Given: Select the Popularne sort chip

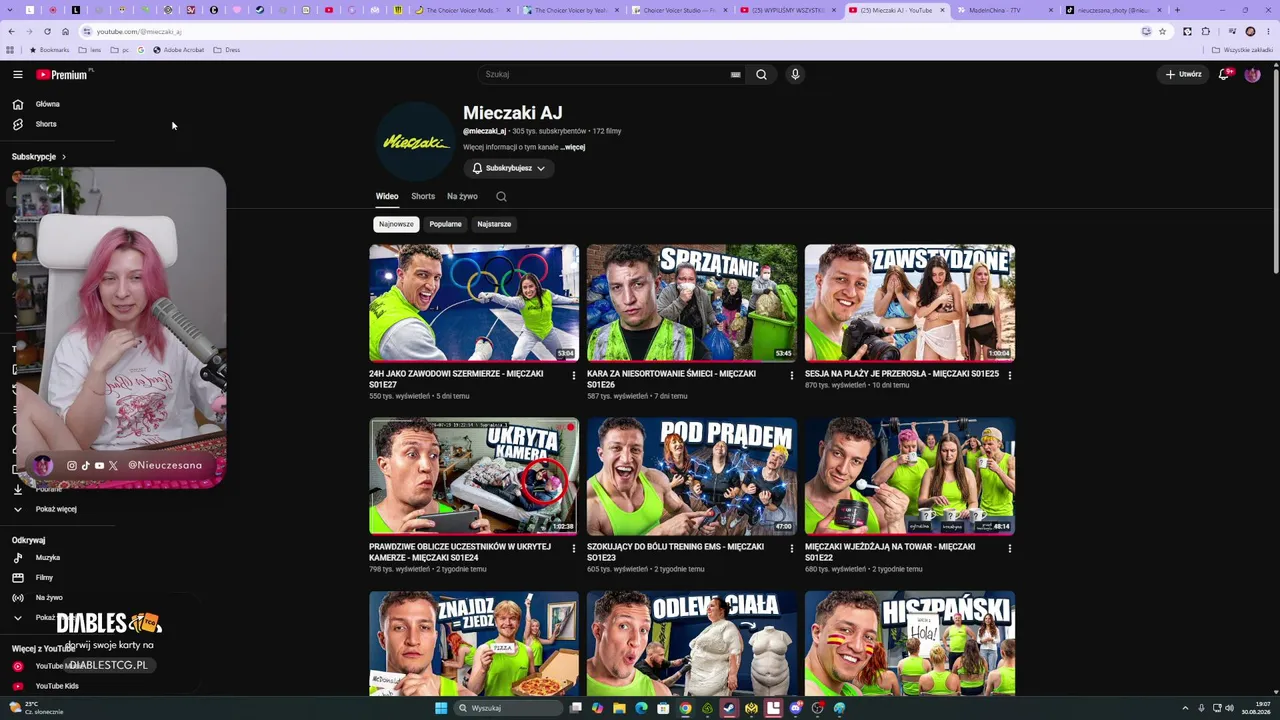Looking at the screenshot, I should (x=445, y=224).
